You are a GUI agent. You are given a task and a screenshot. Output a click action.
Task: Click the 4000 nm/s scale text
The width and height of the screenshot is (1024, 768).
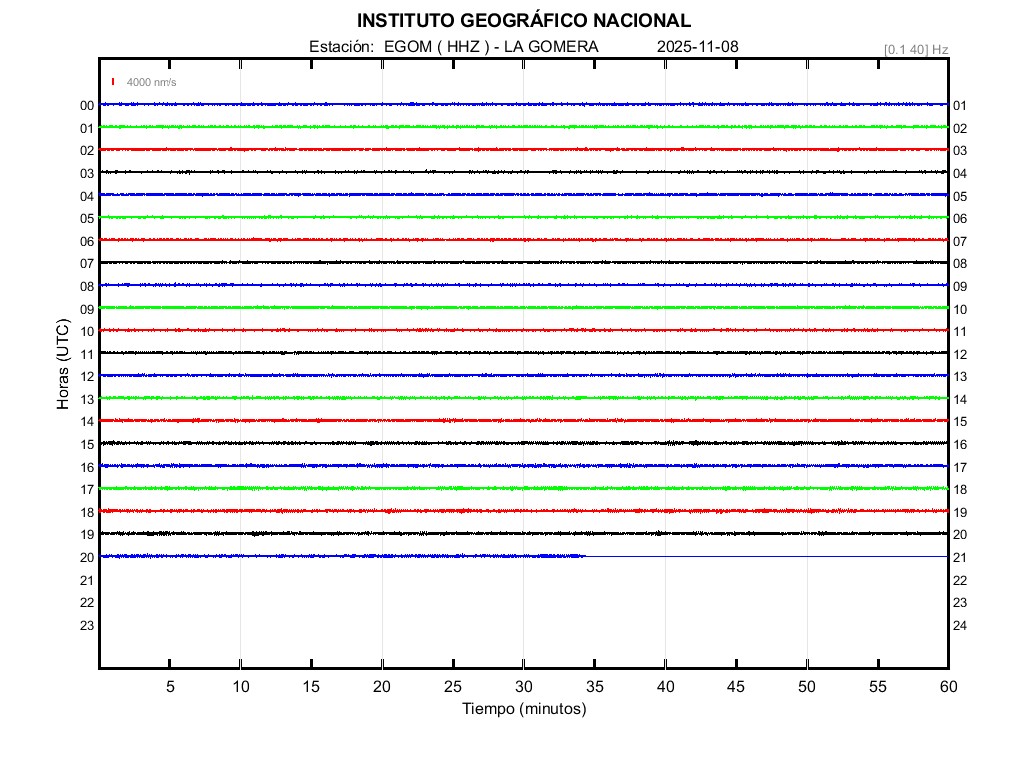[151, 82]
